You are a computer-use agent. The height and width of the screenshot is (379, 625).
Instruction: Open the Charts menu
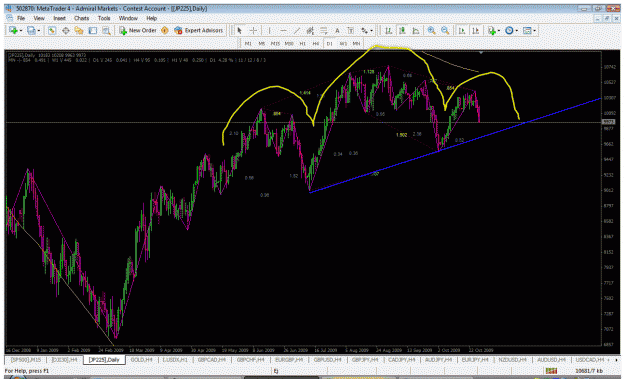coord(81,18)
